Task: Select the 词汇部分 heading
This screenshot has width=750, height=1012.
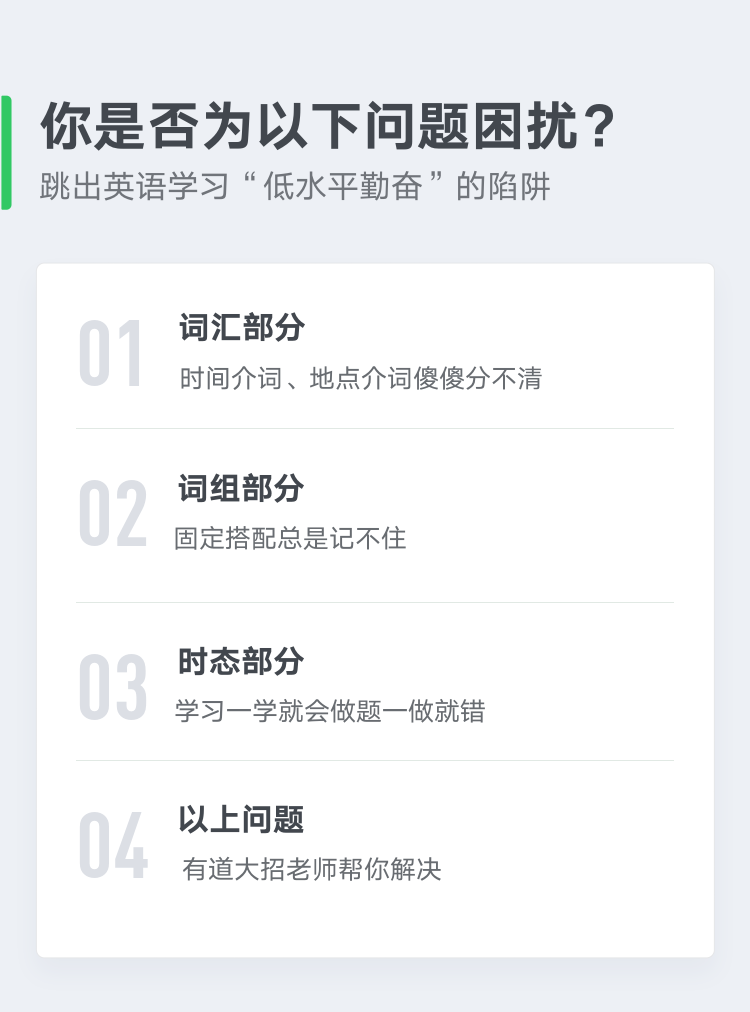Action: [241, 327]
